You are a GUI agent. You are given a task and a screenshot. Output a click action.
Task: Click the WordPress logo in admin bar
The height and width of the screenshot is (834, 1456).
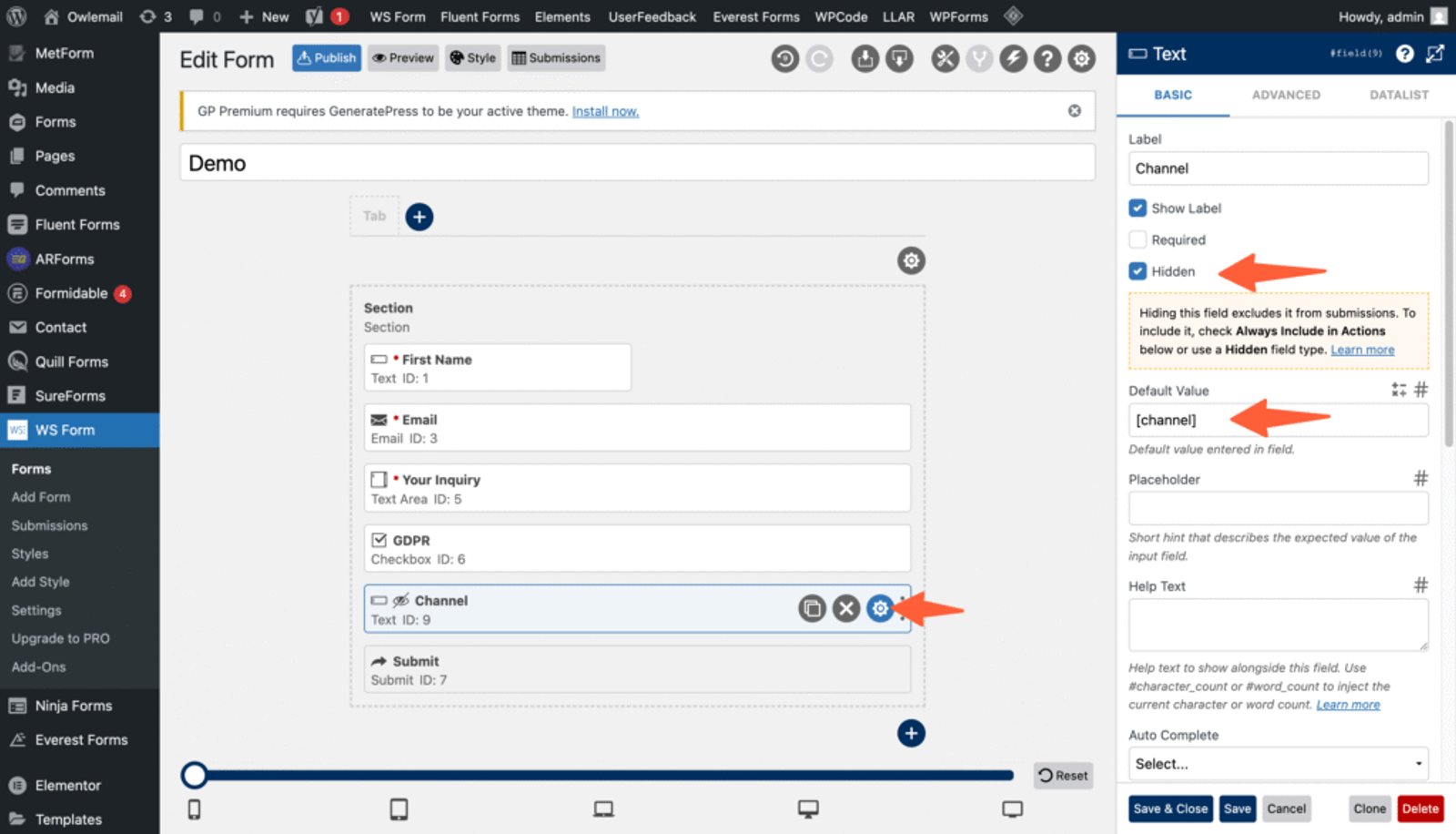pos(17,16)
